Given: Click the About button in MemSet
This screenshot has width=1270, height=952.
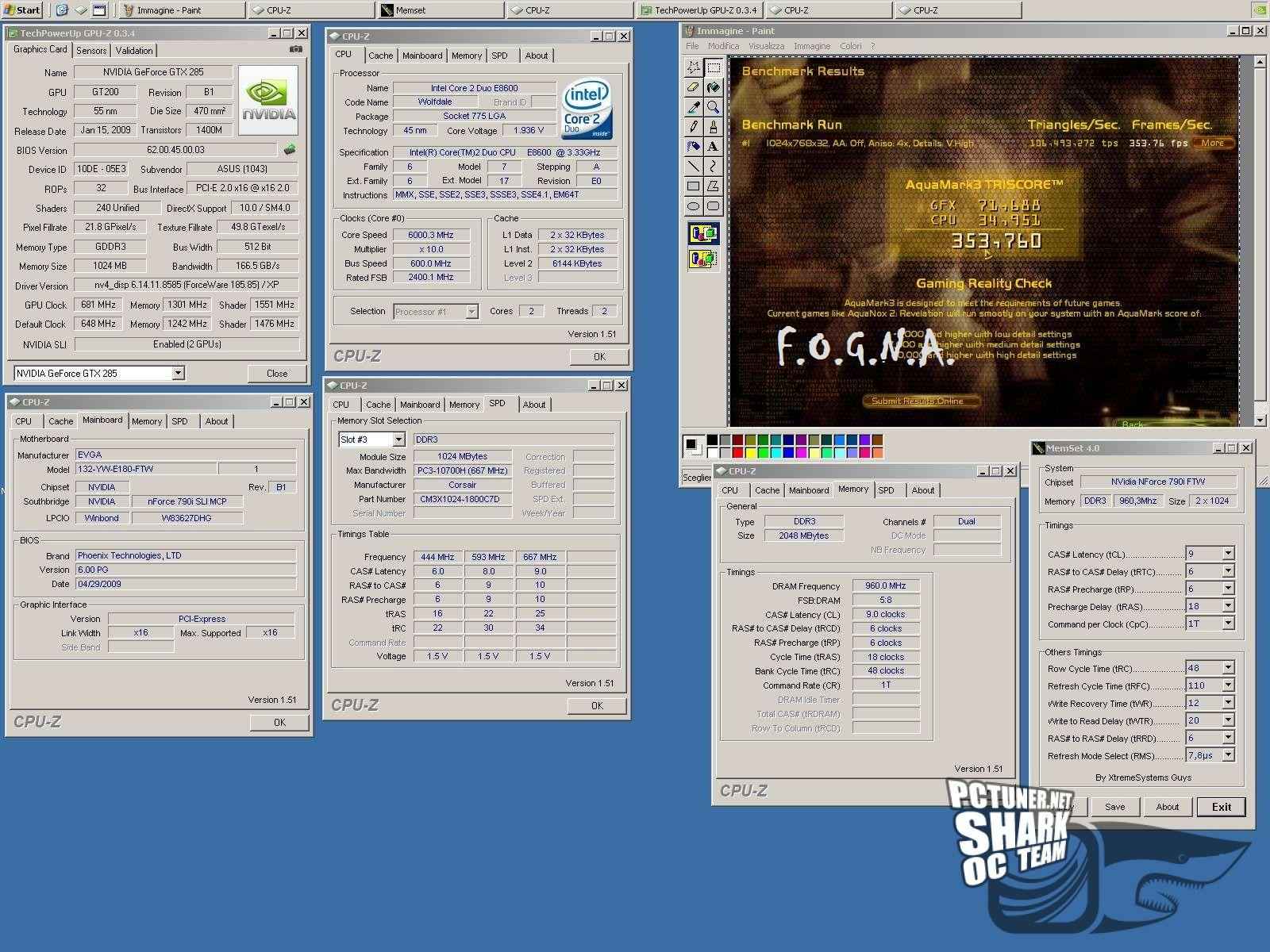Looking at the screenshot, I should [1167, 807].
